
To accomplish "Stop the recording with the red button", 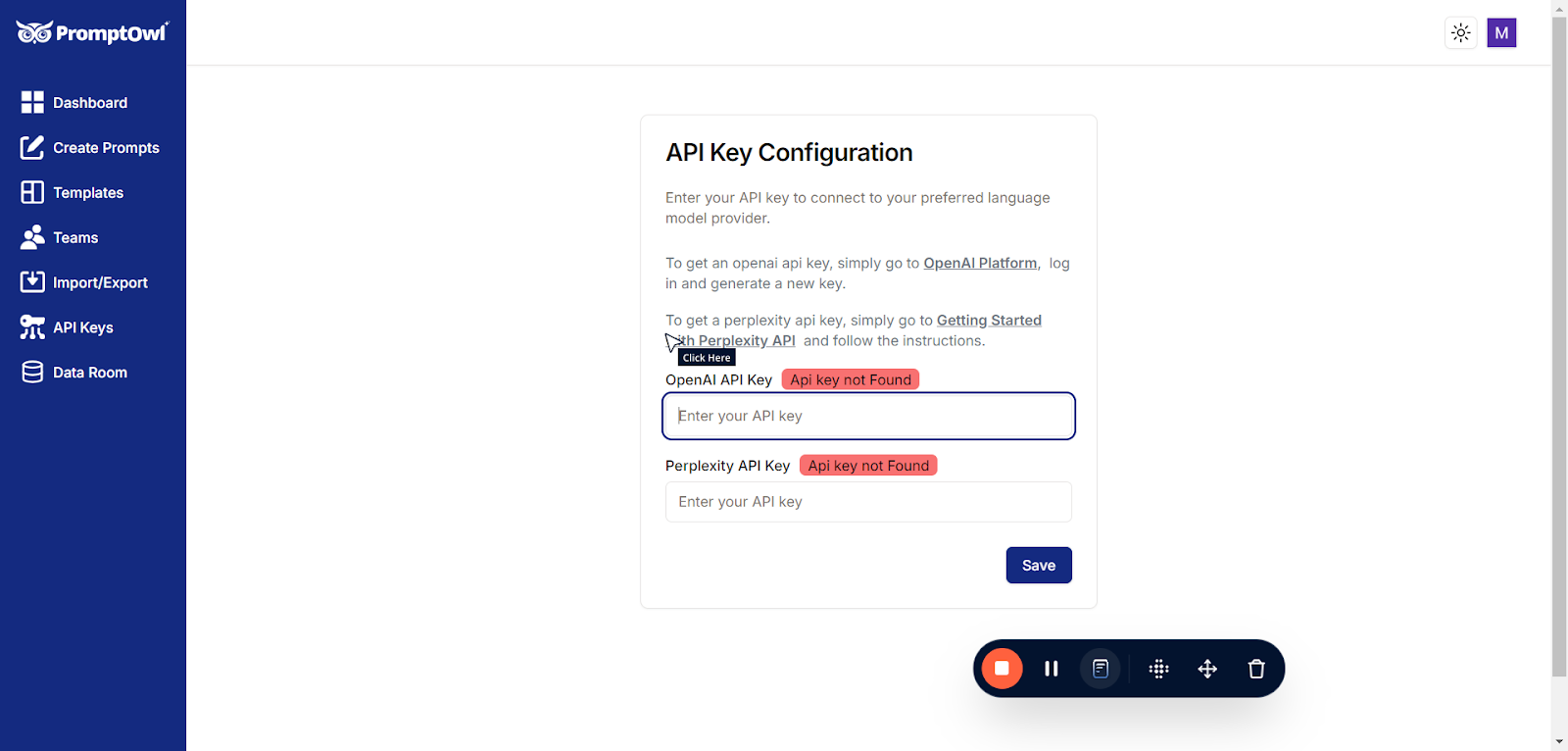I will [1002, 669].
